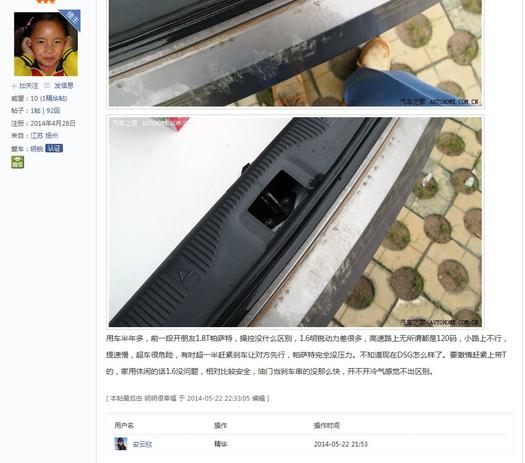This screenshot has height=463, width=525.
Task: Click the plus icon beside 加关注
Action: pos(14,86)
